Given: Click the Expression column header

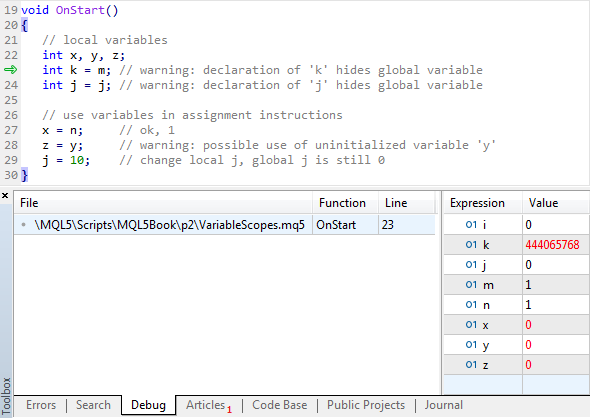Looking at the screenshot, I should [483, 203].
